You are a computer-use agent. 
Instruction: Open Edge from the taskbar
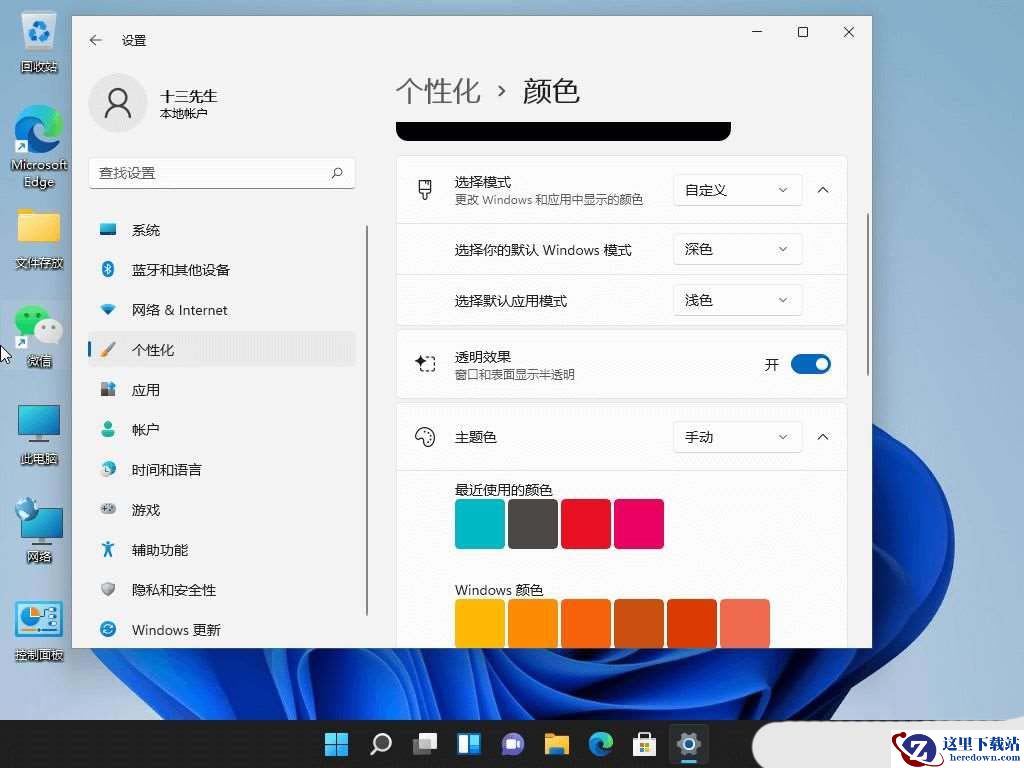pos(601,744)
